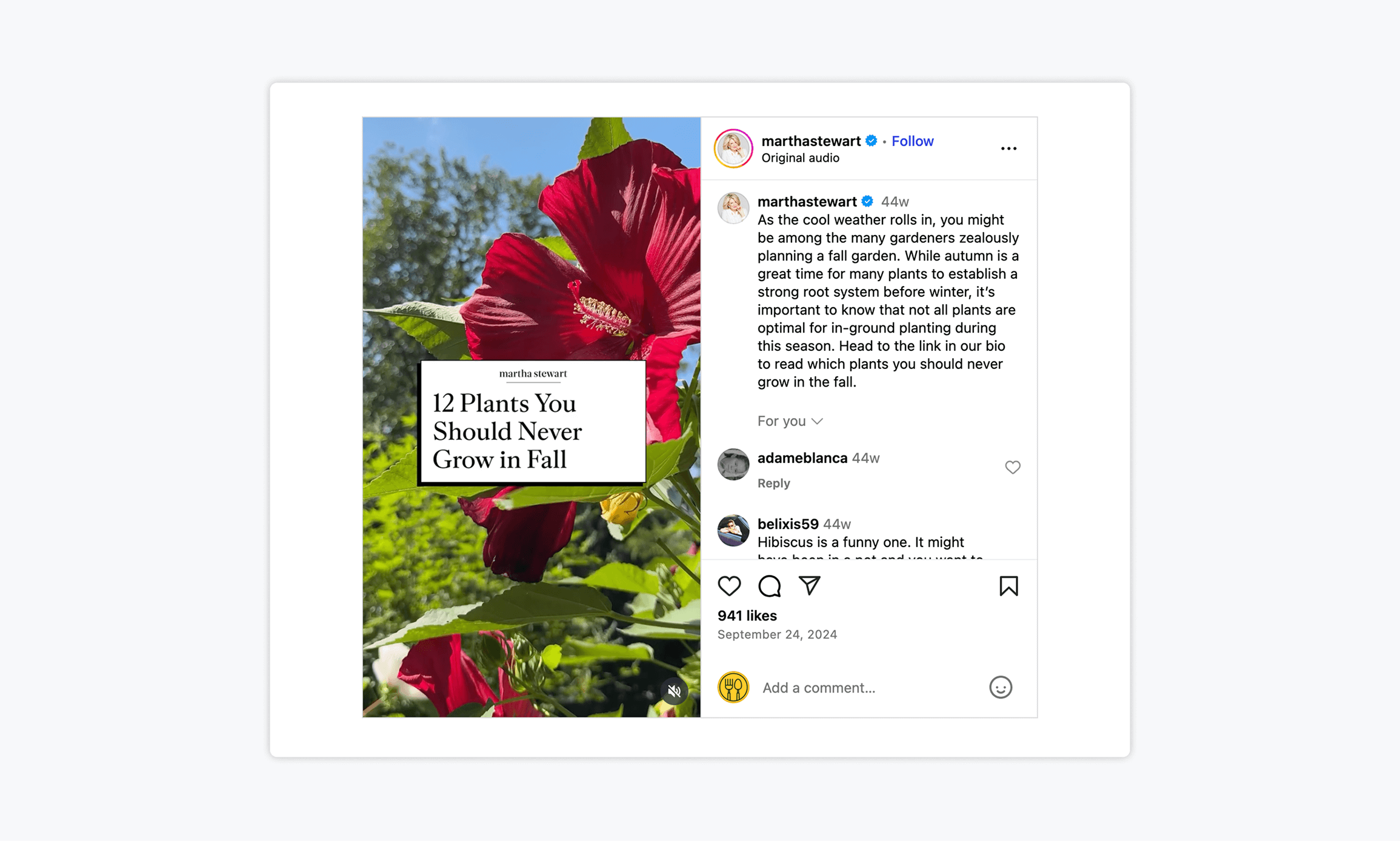
Task: Like the post with the heart icon
Action: pyautogui.click(x=729, y=586)
